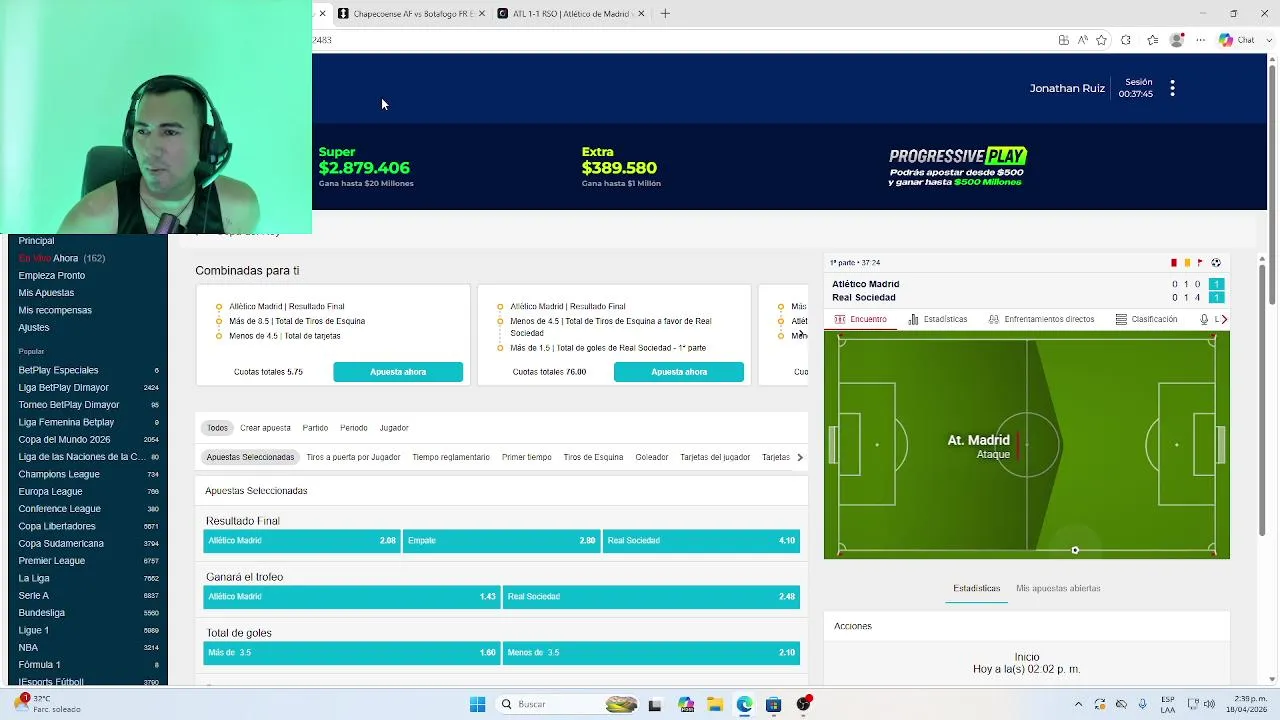Click Apuesta ahora for cuotas 5.75
Image resolution: width=1280 pixels, height=720 pixels.
pos(398,372)
